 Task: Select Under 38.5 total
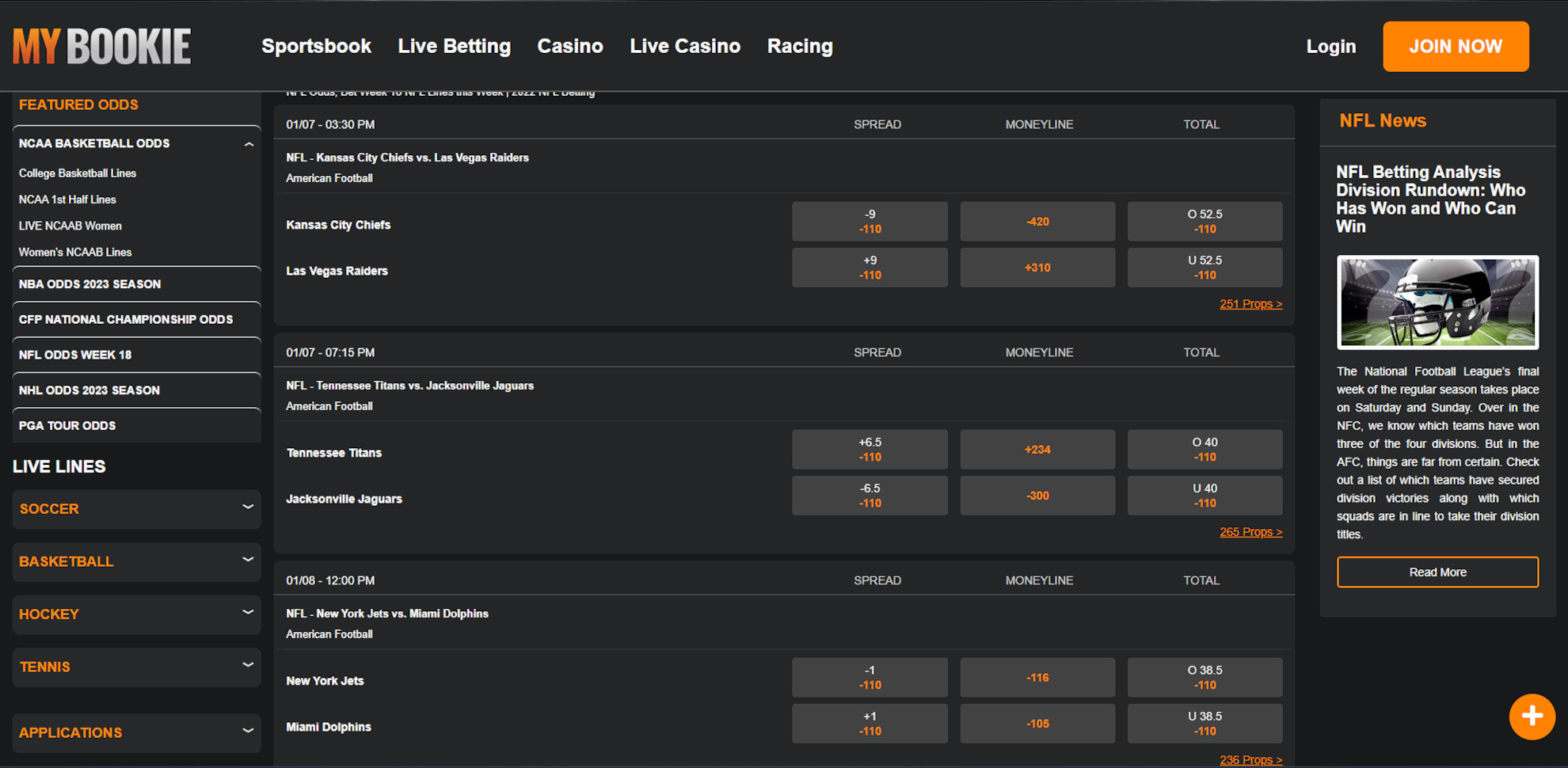1205,724
